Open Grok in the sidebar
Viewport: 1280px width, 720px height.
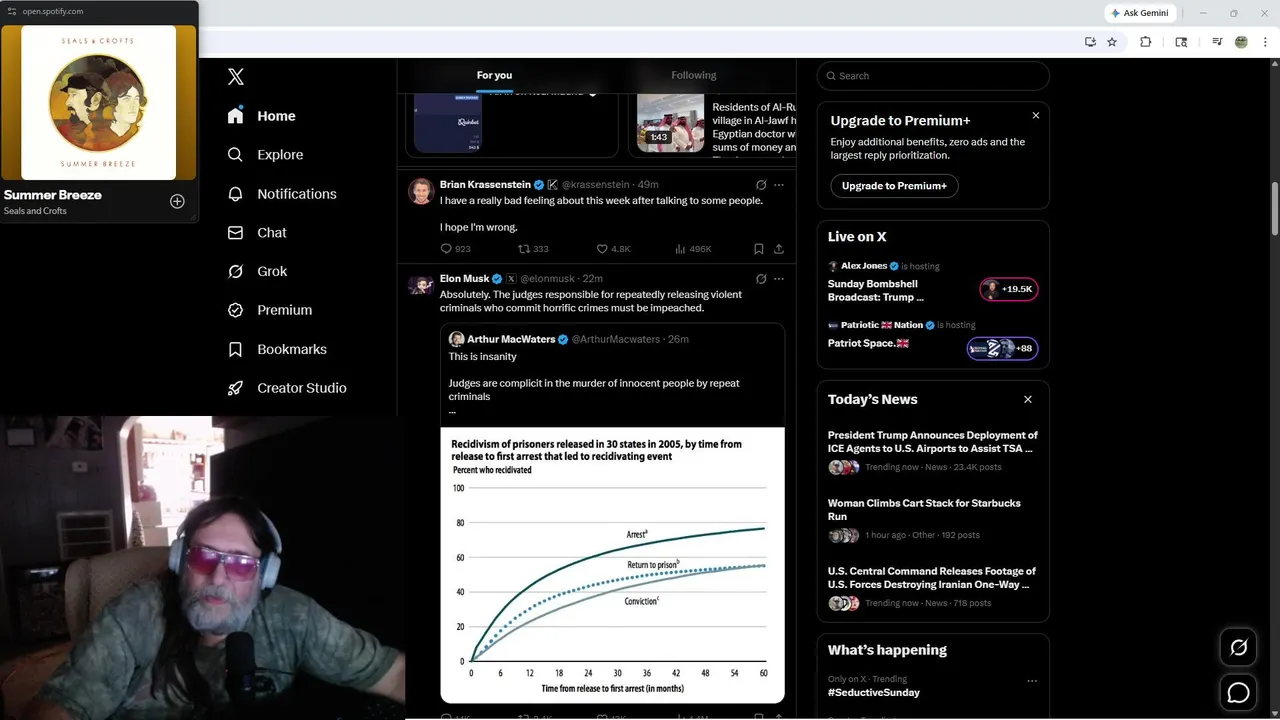(x=257, y=271)
